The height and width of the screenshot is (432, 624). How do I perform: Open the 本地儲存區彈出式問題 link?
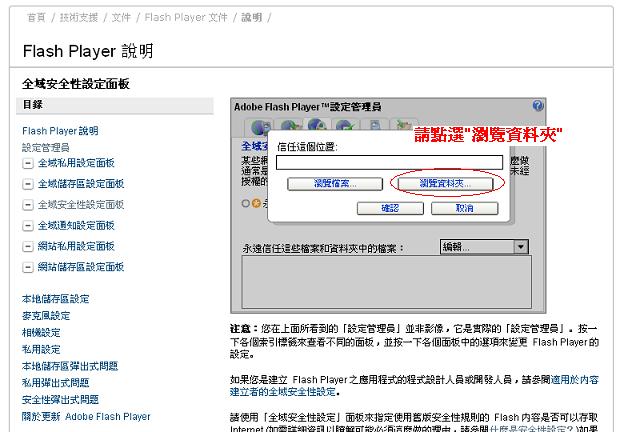pyautogui.click(x=70, y=366)
